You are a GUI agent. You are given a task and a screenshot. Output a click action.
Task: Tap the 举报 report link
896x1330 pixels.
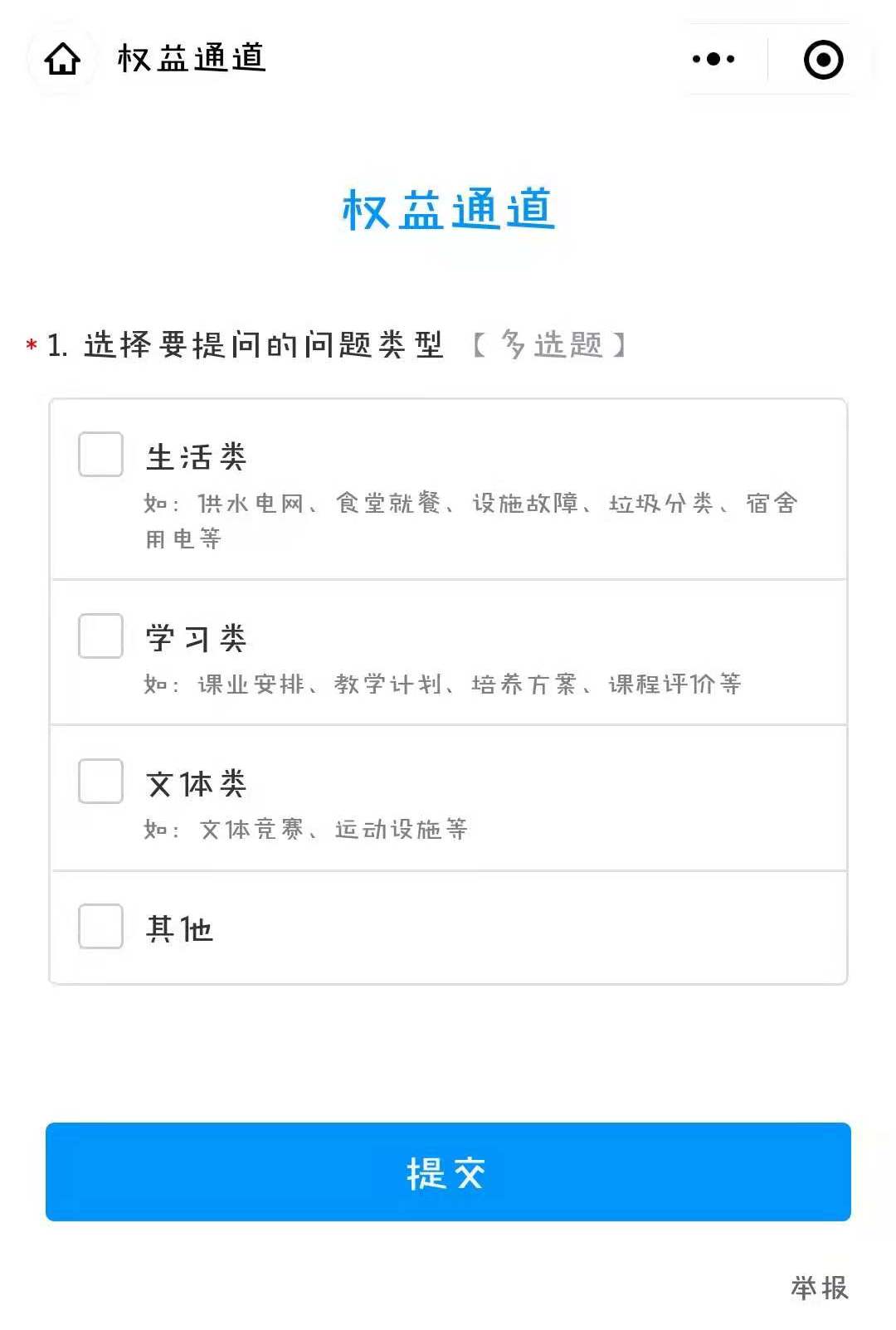[819, 1288]
